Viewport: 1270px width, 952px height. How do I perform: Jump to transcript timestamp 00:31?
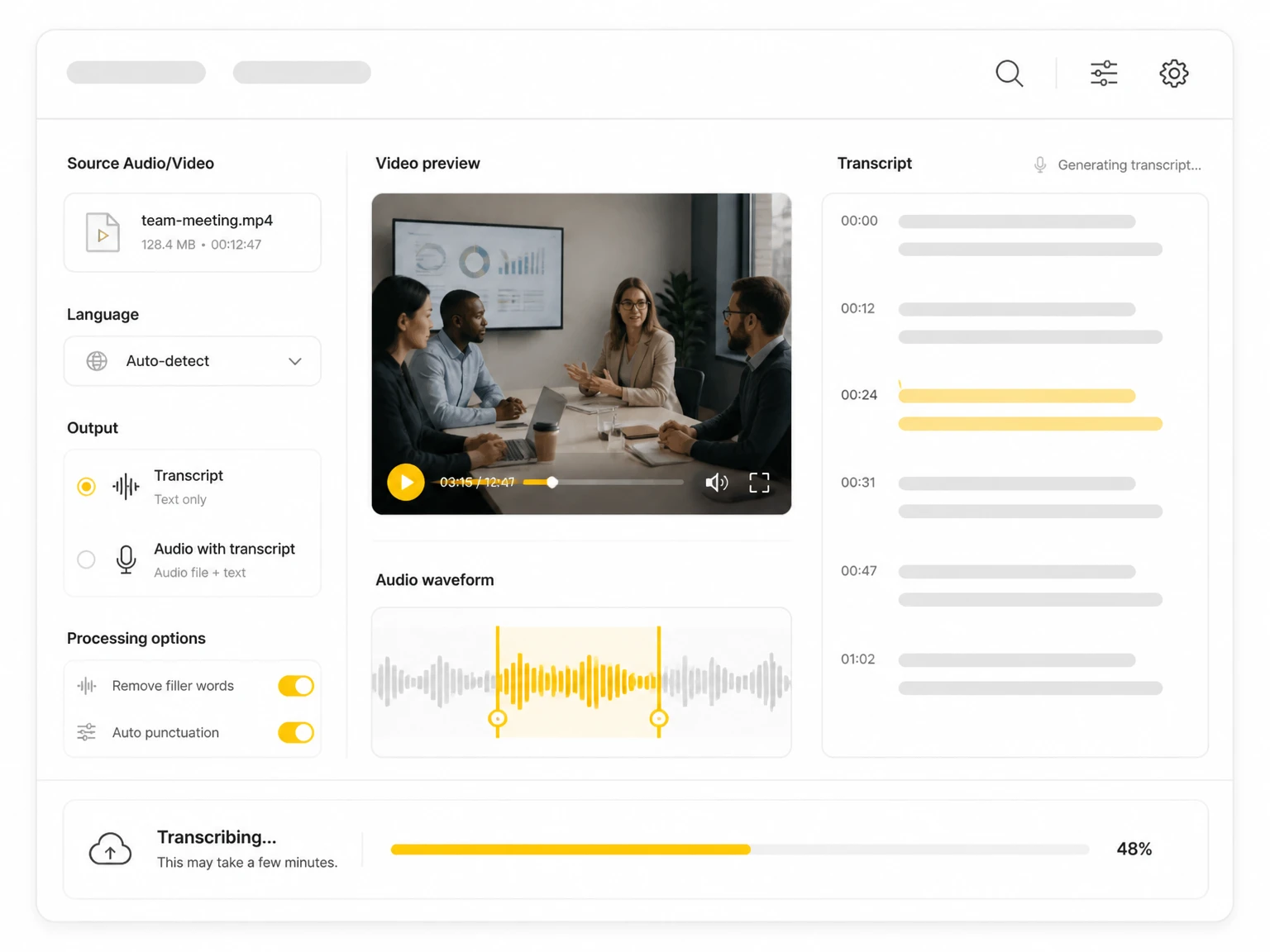click(x=857, y=483)
